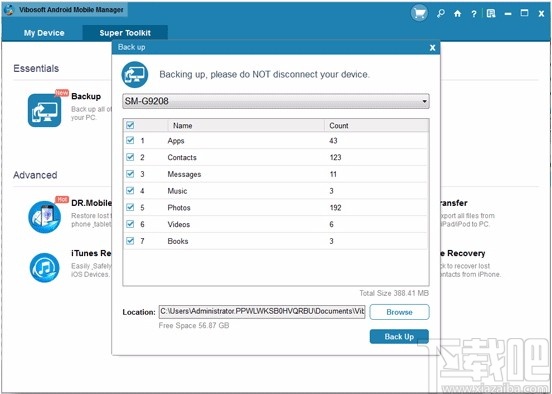The image size is (552, 394).
Task: Select the Photos row name
Action: 179,208
